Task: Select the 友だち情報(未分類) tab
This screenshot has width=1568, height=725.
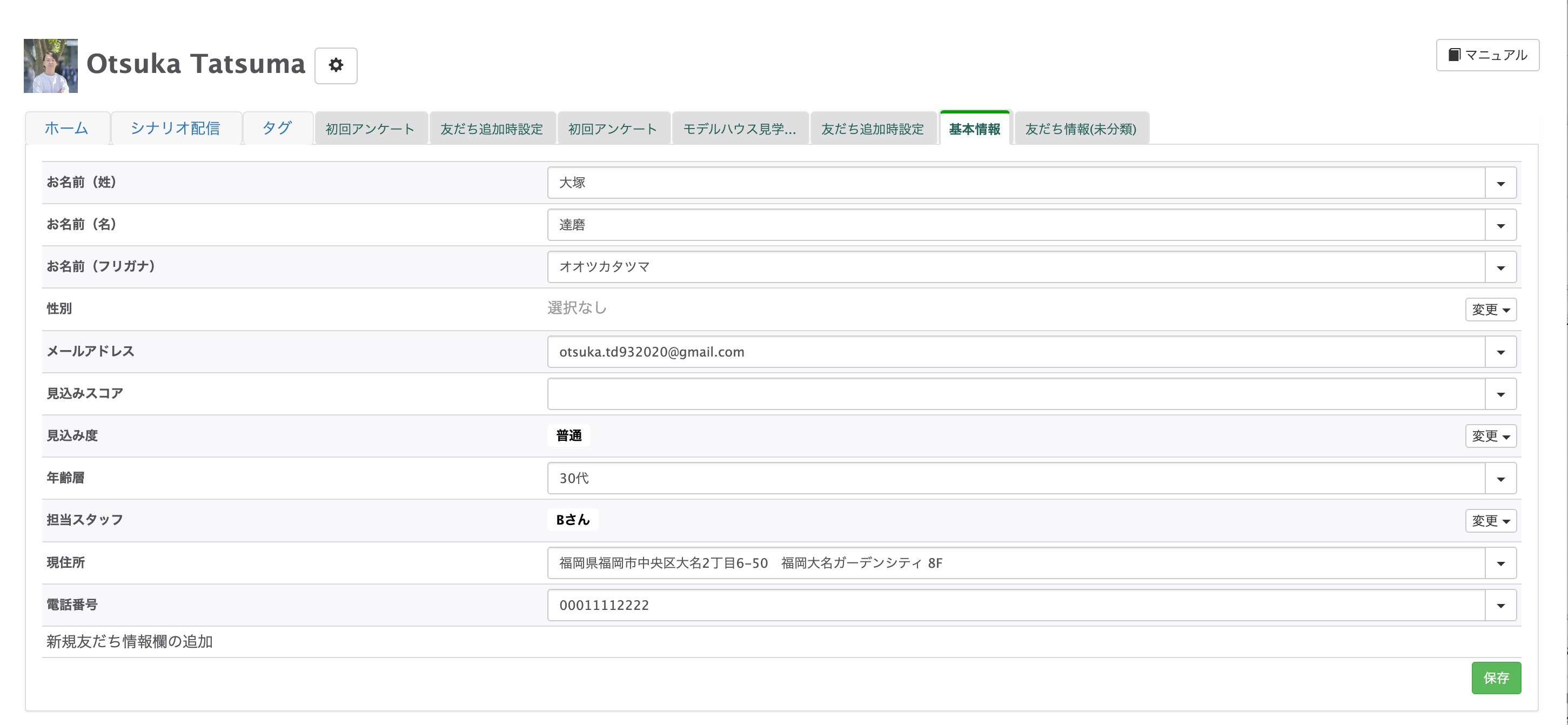Action: click(1081, 129)
